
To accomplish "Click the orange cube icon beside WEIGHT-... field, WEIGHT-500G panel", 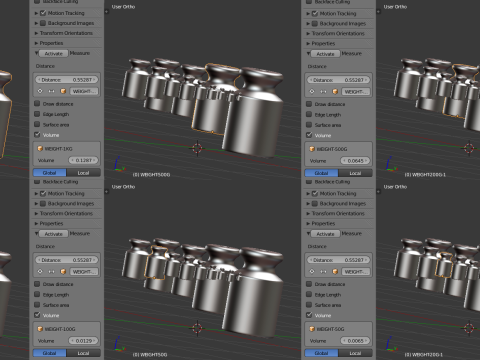I will [335, 91].
